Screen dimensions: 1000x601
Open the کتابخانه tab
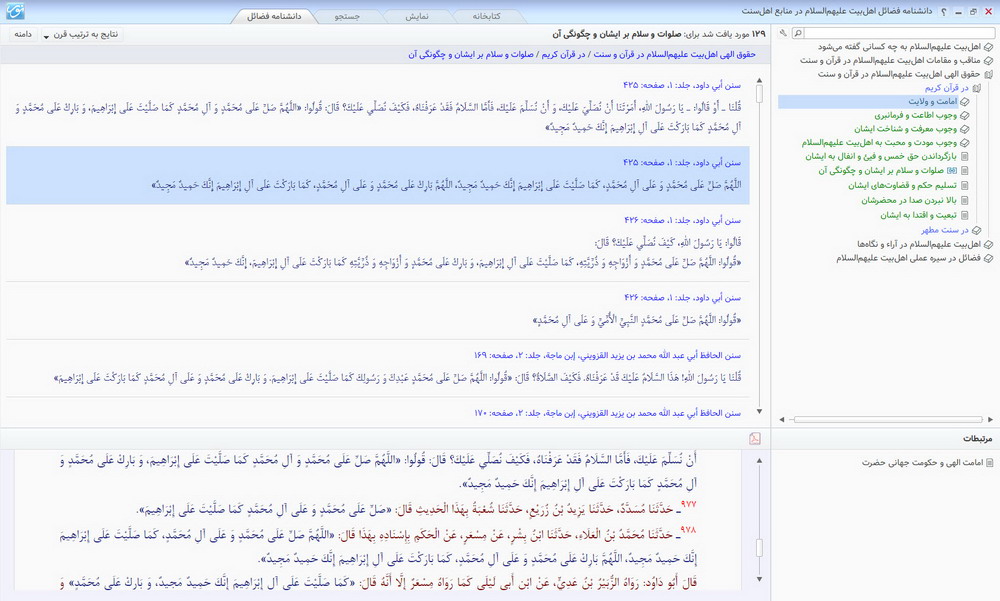487,17
